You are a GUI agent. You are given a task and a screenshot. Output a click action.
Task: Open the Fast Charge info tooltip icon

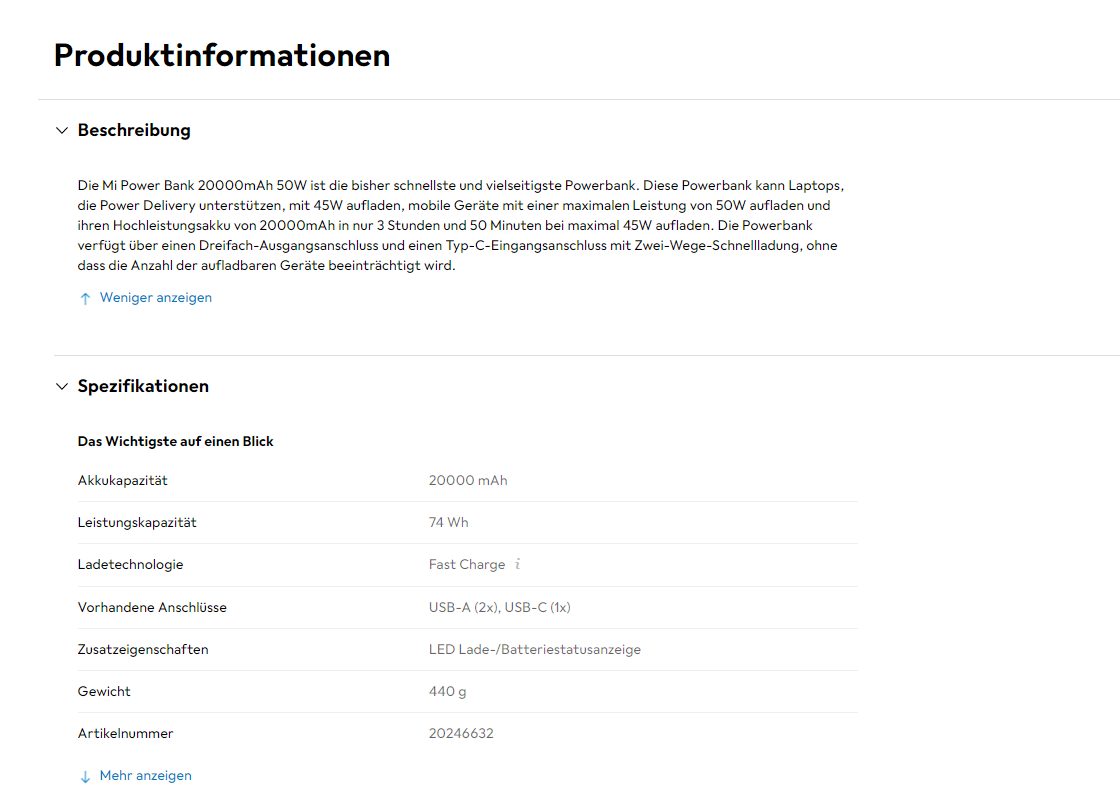(517, 564)
